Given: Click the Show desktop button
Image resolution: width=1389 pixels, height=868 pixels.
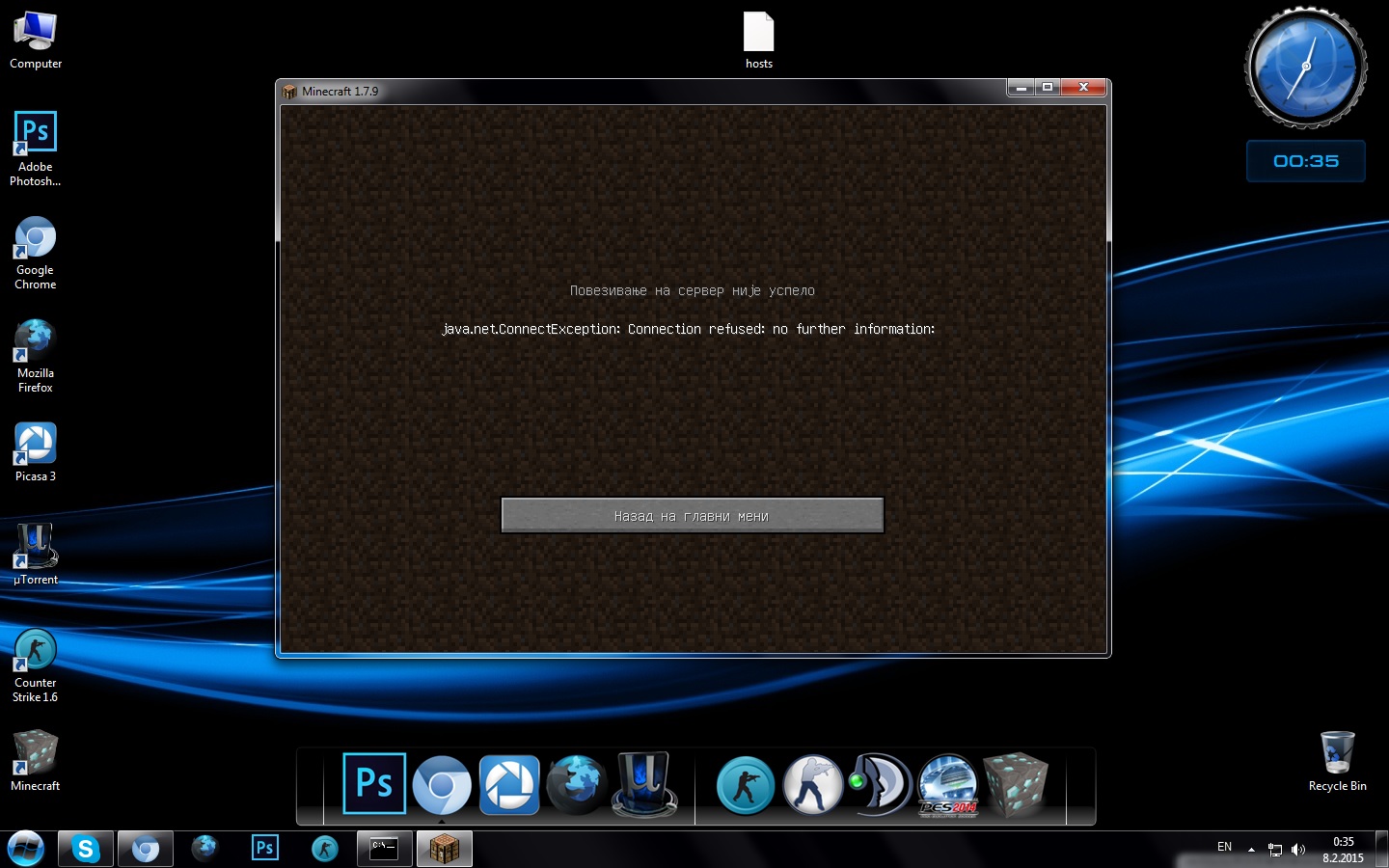Looking at the screenshot, I should [x=1381, y=850].
